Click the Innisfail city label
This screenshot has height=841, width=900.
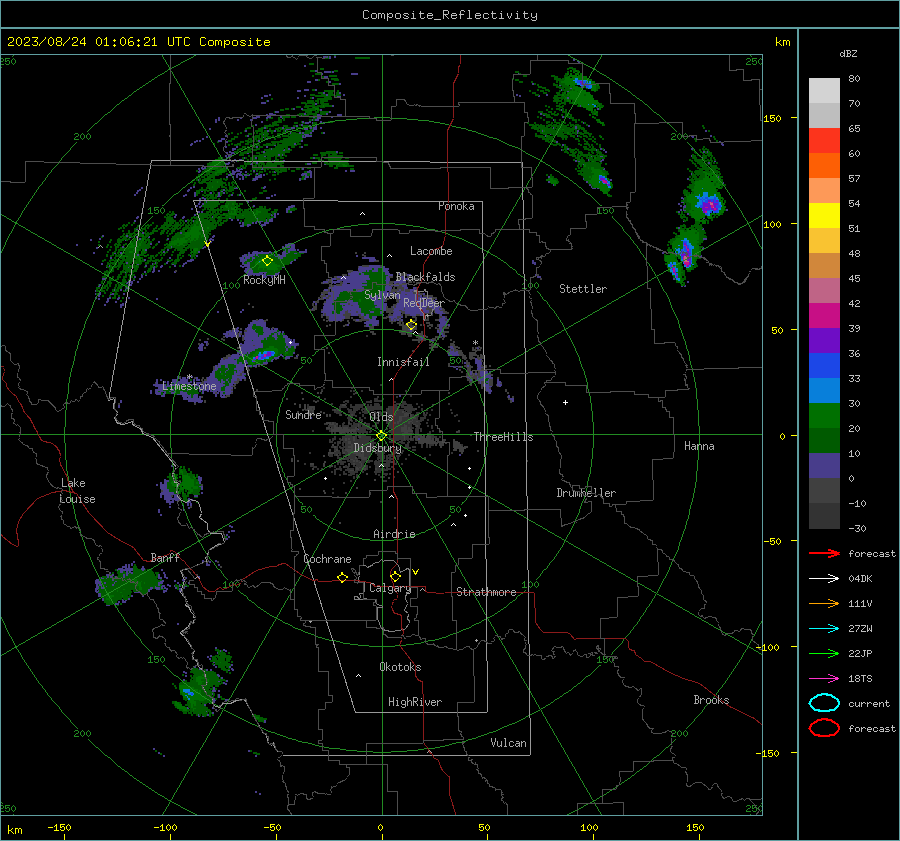click(x=403, y=362)
